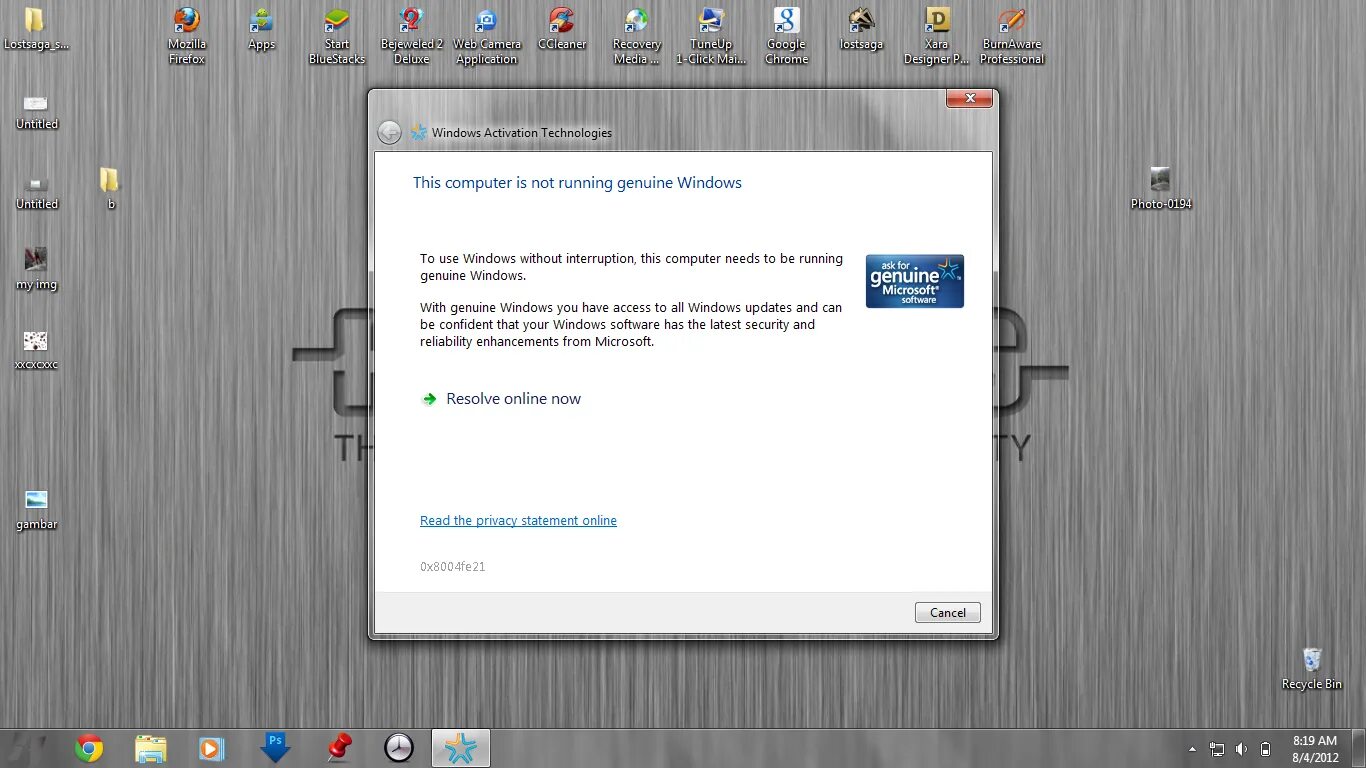Open TuneUp 1-Click Maintenance shortcut
1366x768 pixels.
(x=711, y=36)
